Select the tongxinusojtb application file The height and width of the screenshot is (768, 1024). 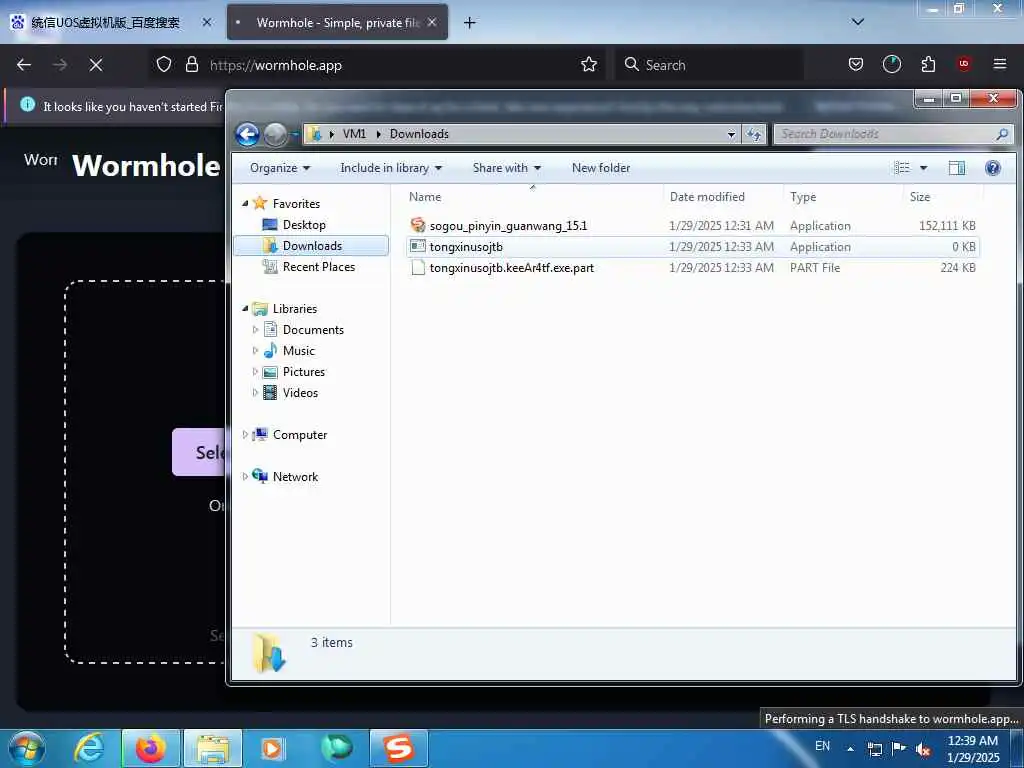point(466,247)
